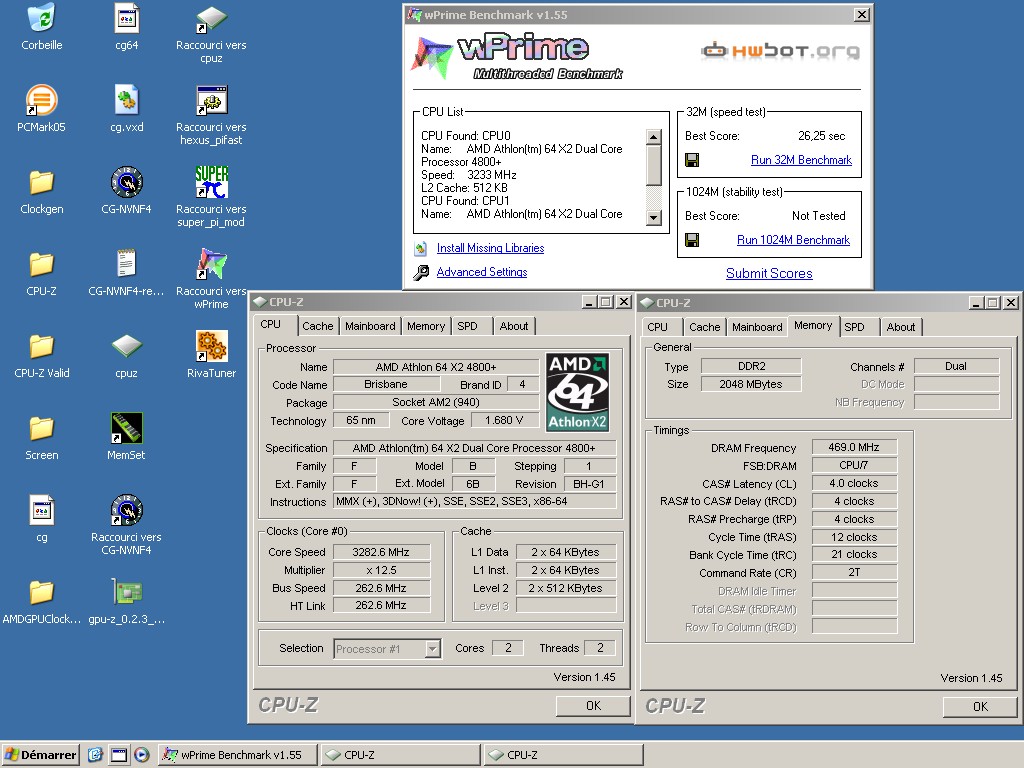This screenshot has height=768, width=1024.
Task: Launch the cpuz desktop executable
Action: (126, 347)
